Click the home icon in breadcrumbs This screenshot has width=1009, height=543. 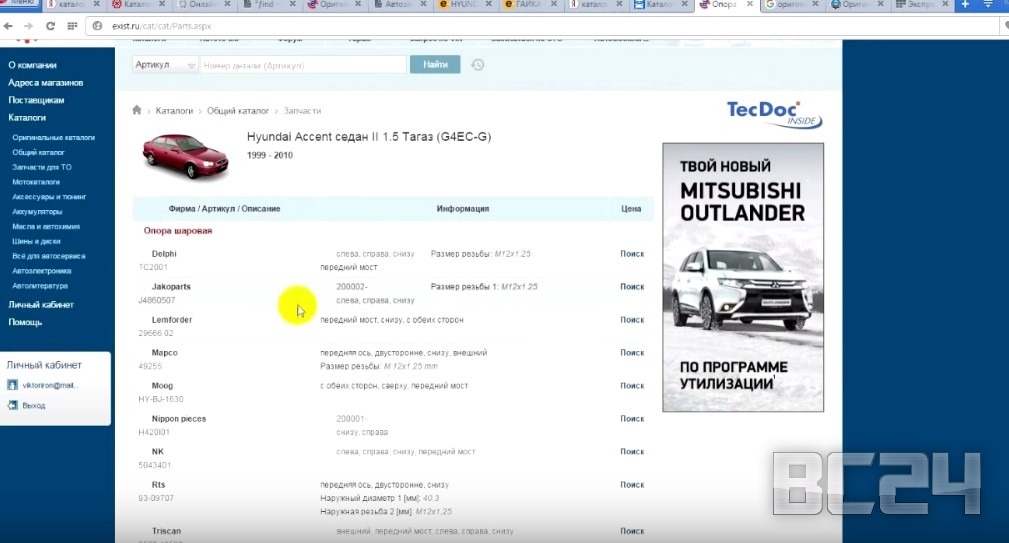tap(137, 111)
